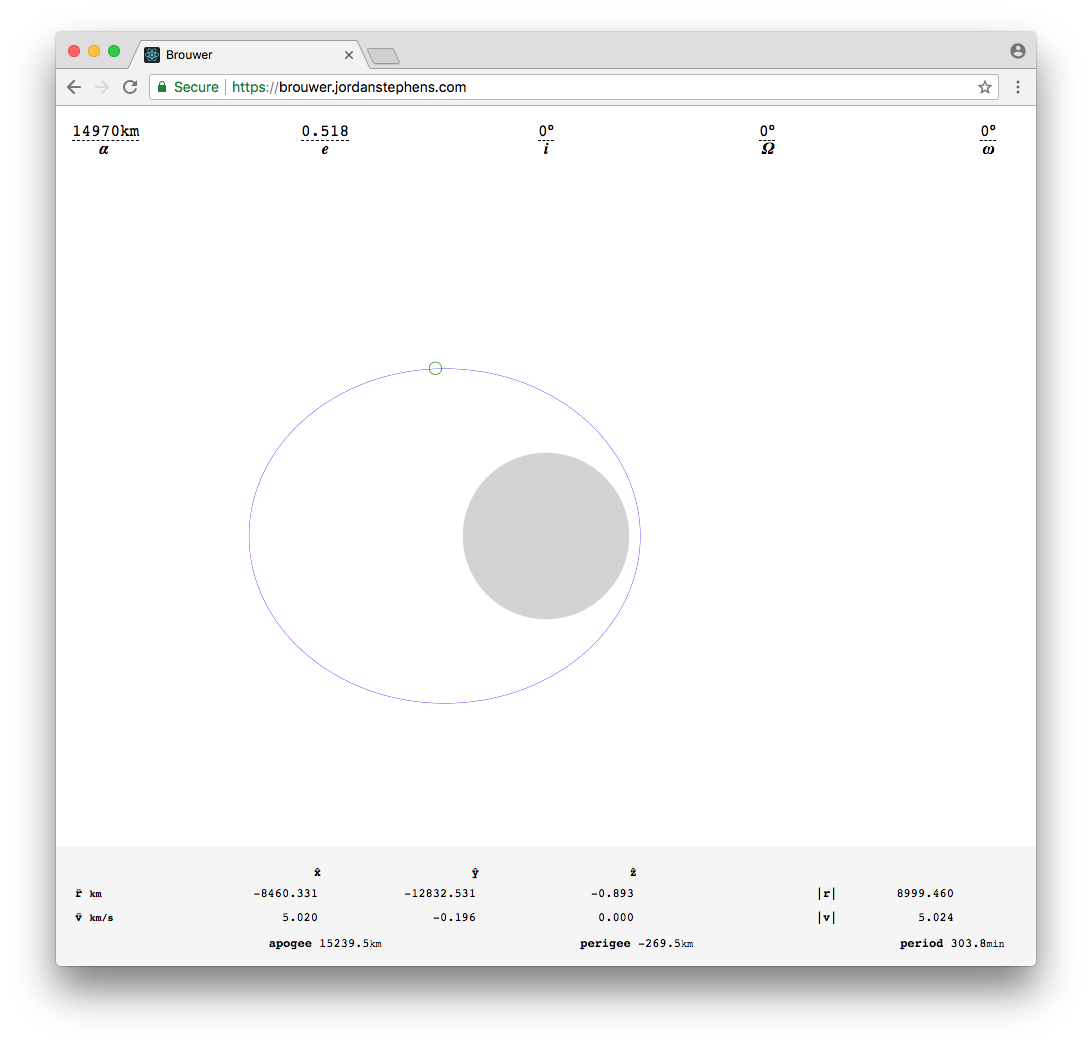Edit the inclination 0° value
Screen dimensions: 1092x1046
(546, 132)
